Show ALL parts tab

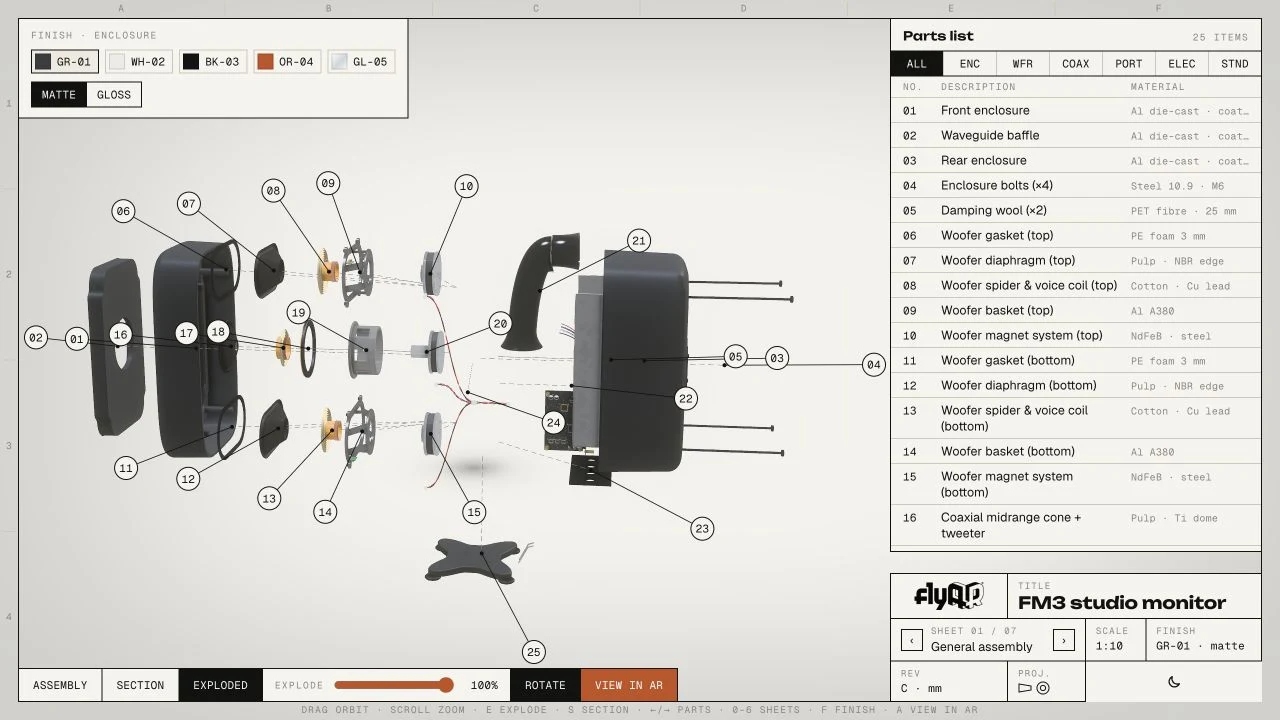917,64
